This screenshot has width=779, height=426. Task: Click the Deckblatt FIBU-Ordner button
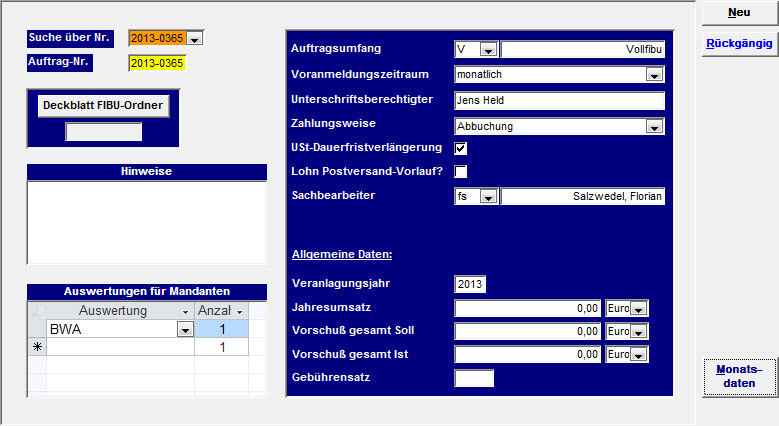click(103, 105)
